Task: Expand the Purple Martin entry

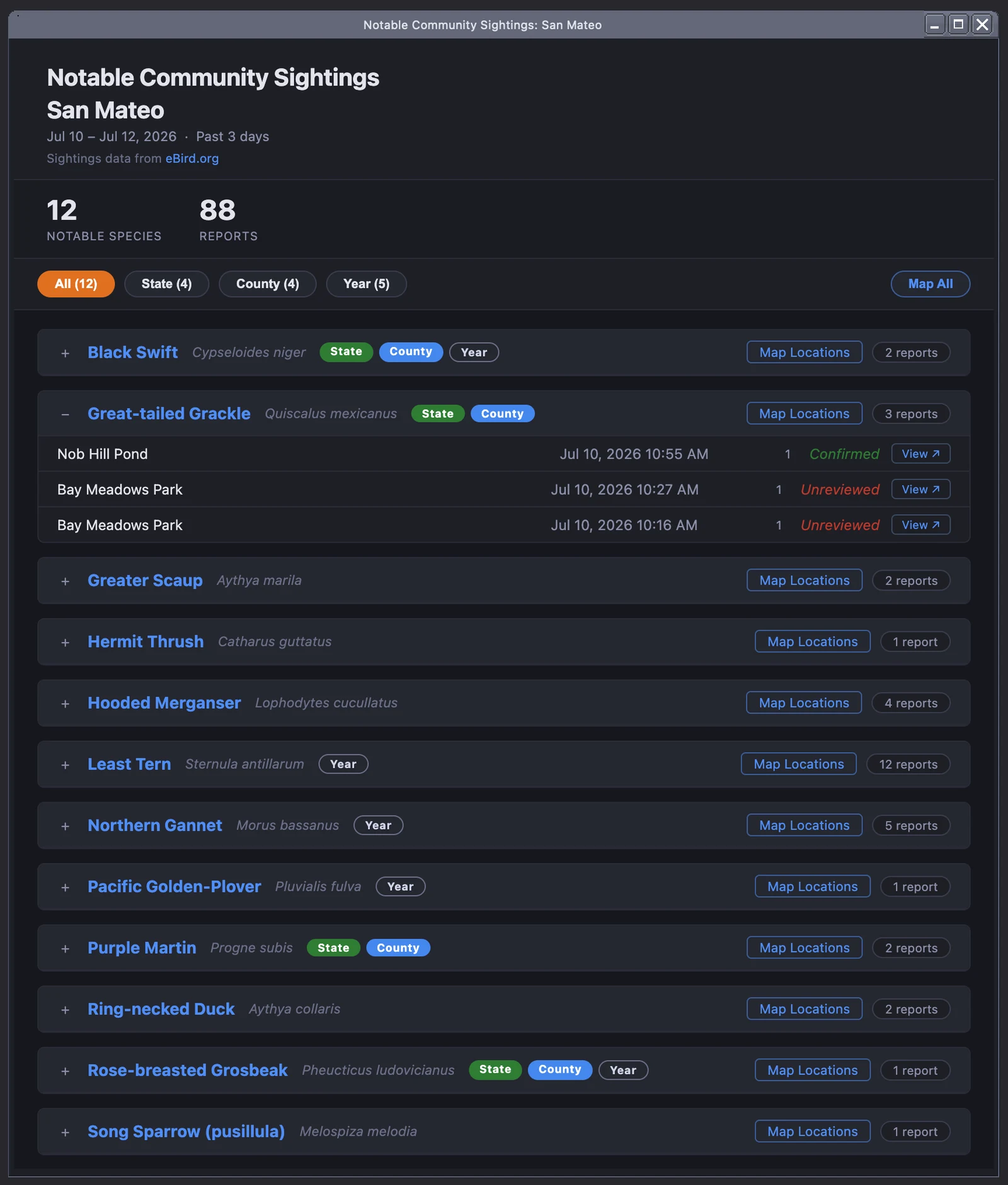Action: point(65,949)
